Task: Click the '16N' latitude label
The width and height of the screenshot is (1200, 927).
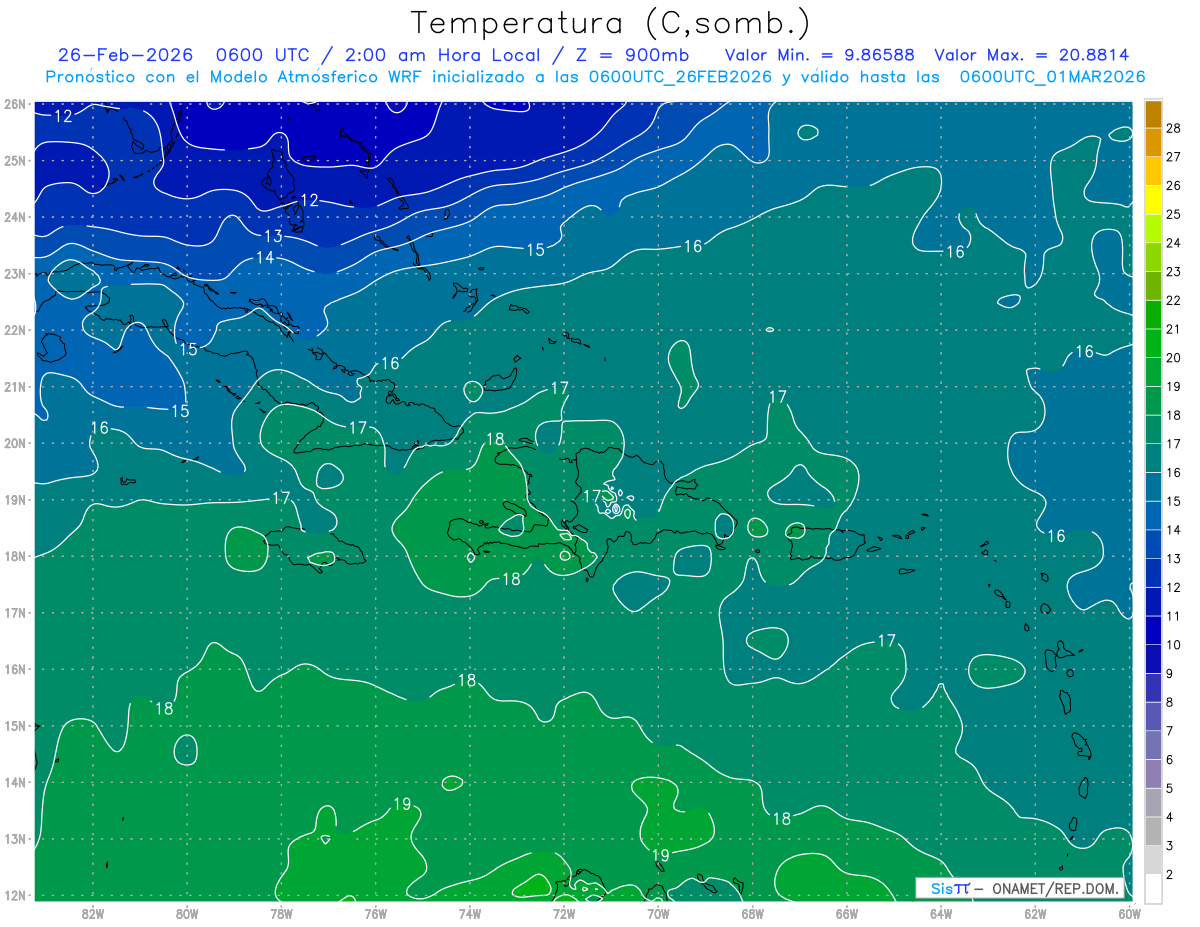Action: coord(15,669)
